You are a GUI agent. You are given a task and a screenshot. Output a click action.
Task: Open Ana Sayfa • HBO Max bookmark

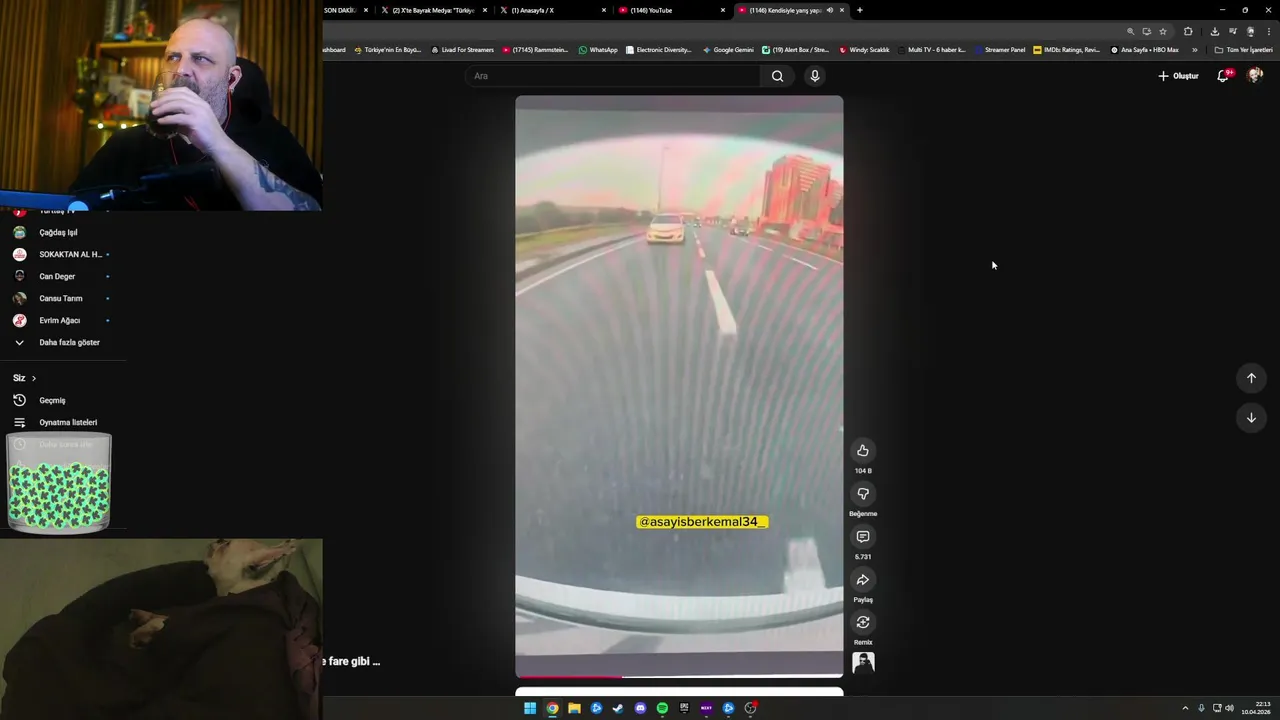pyautogui.click(x=1145, y=49)
